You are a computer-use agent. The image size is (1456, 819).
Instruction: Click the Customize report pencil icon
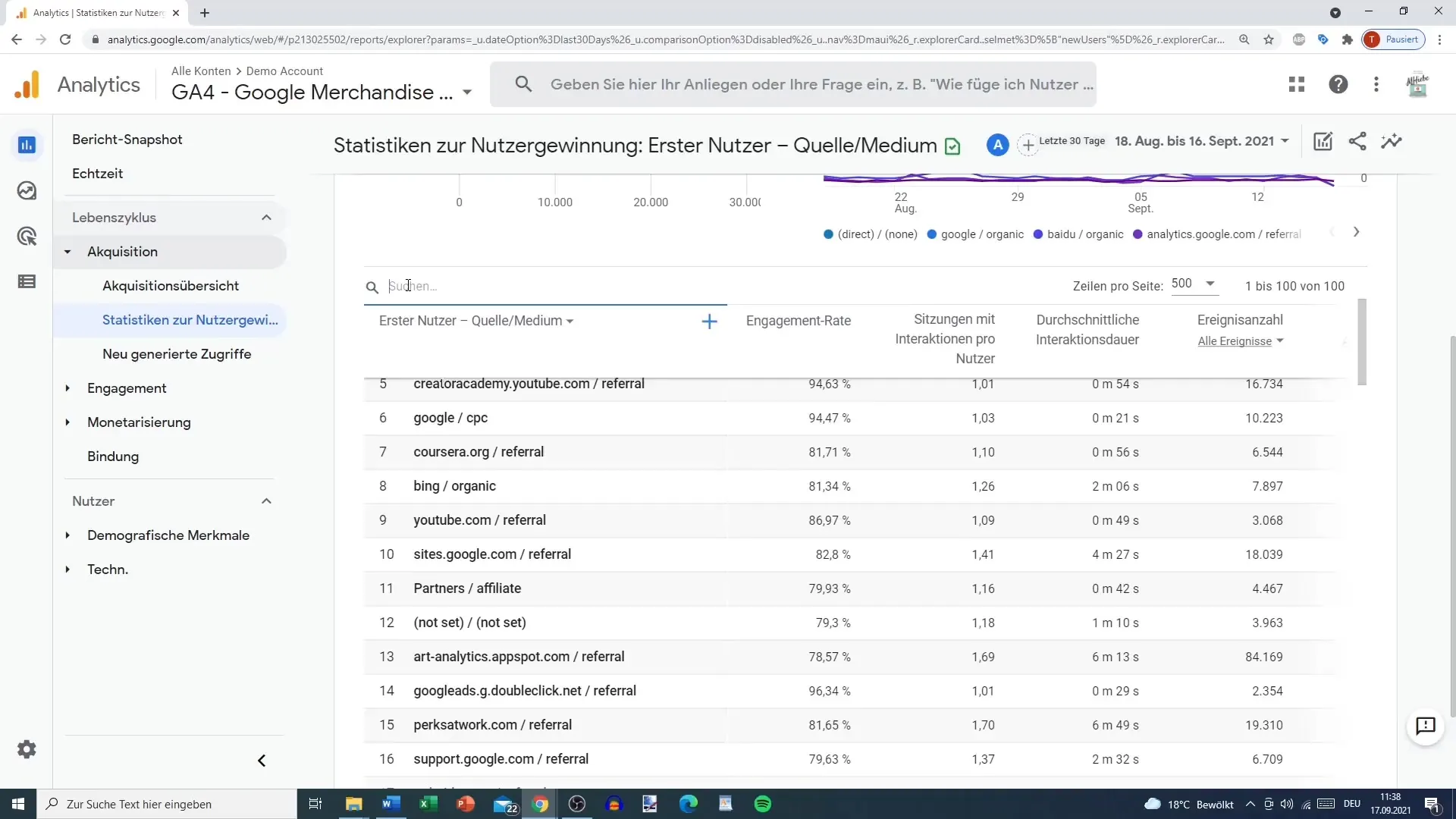[1323, 141]
